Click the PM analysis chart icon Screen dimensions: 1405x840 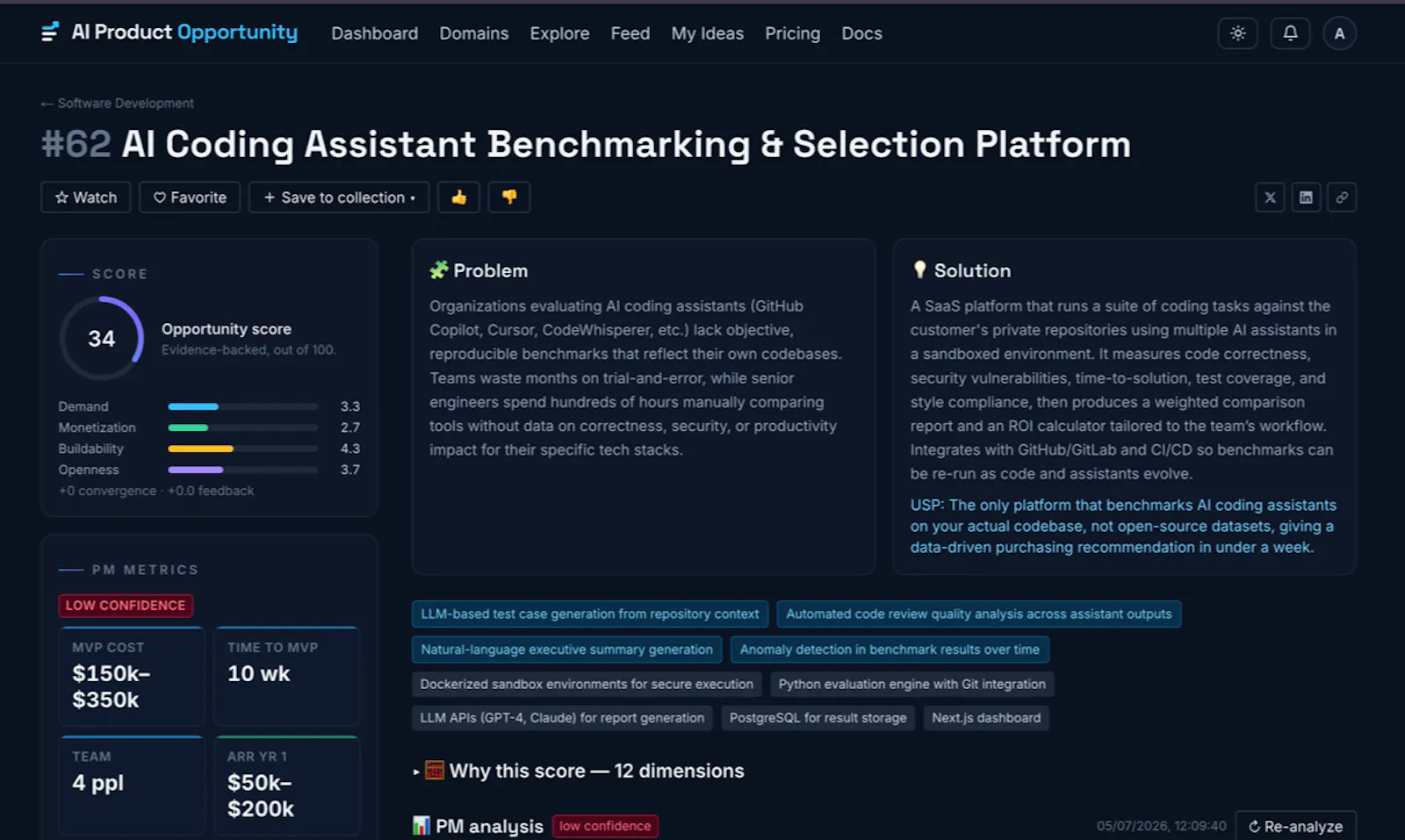coord(421,826)
